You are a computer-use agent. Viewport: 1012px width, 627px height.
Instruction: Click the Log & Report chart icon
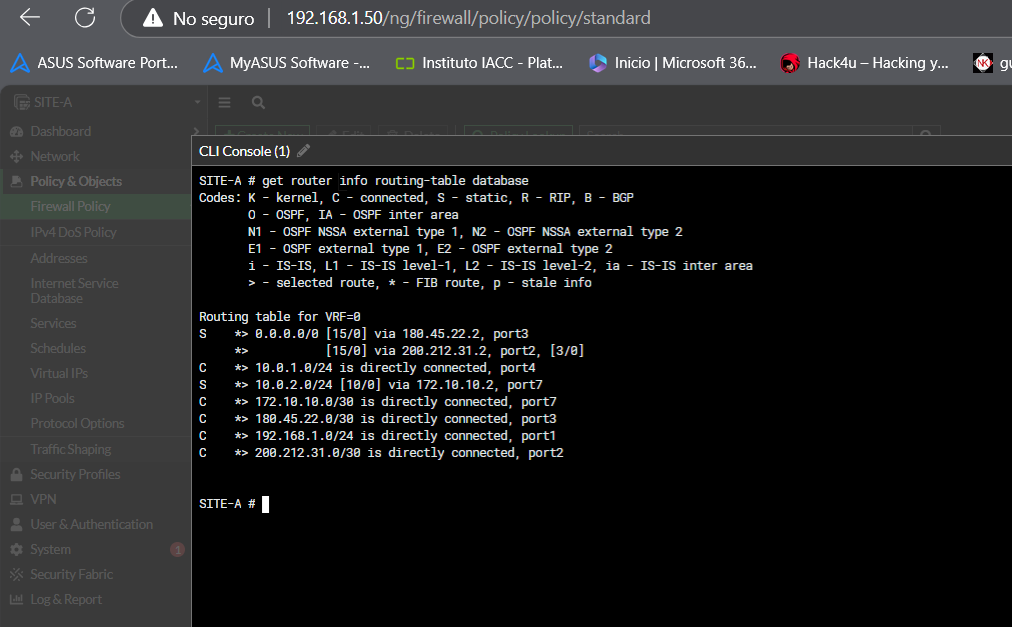pos(16,600)
